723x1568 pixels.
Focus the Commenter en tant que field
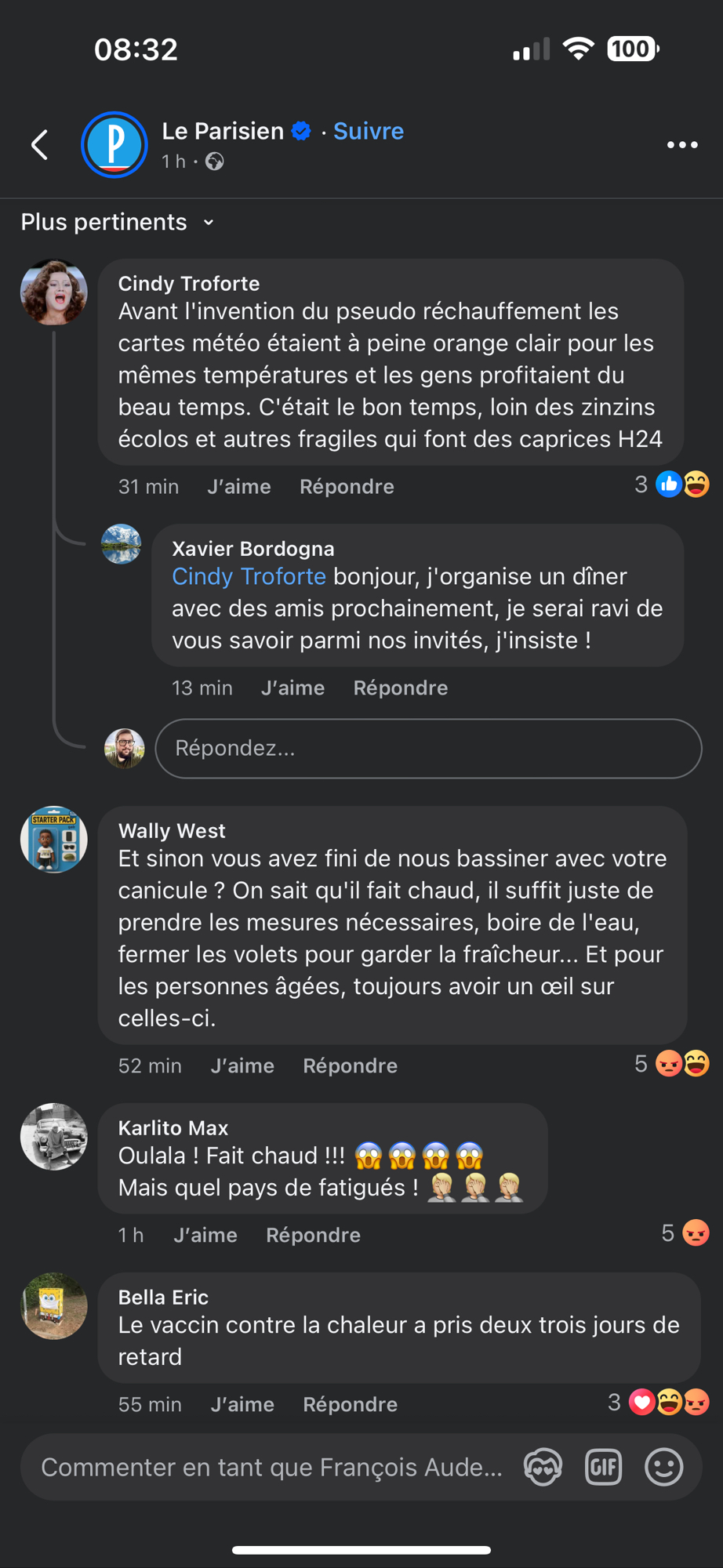tap(271, 1468)
